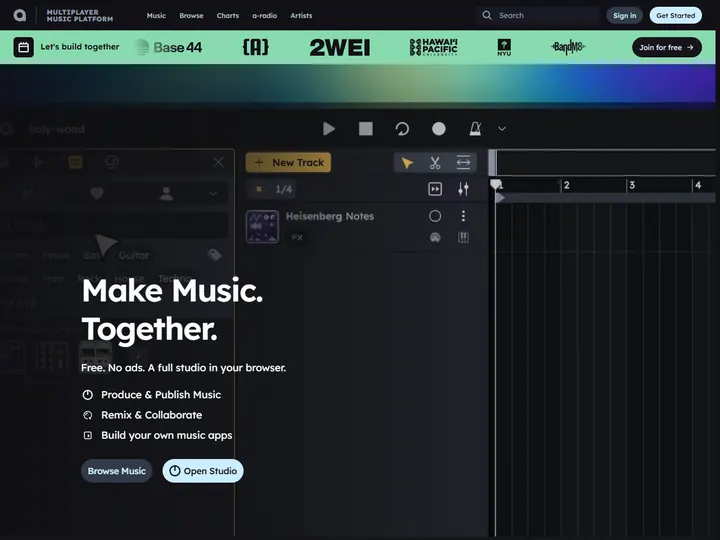
Task: Toggle the follow playhead icon
Action: coord(435,189)
